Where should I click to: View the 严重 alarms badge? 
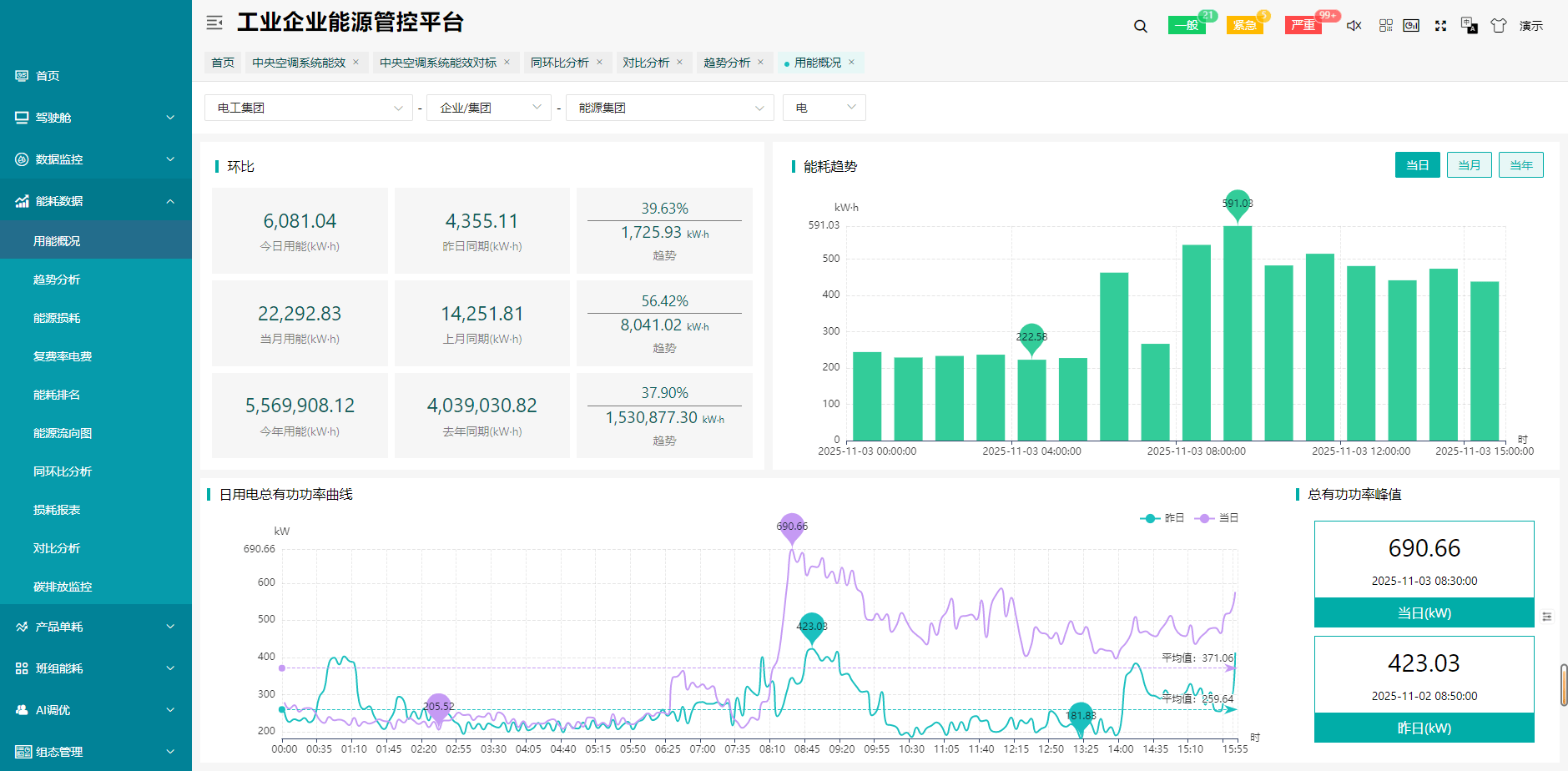click(1303, 25)
